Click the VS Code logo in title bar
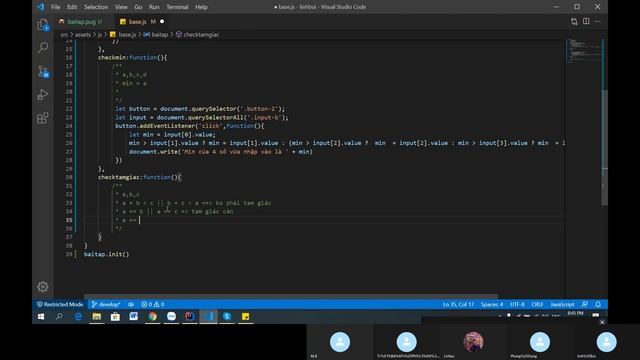 [x=40, y=7]
